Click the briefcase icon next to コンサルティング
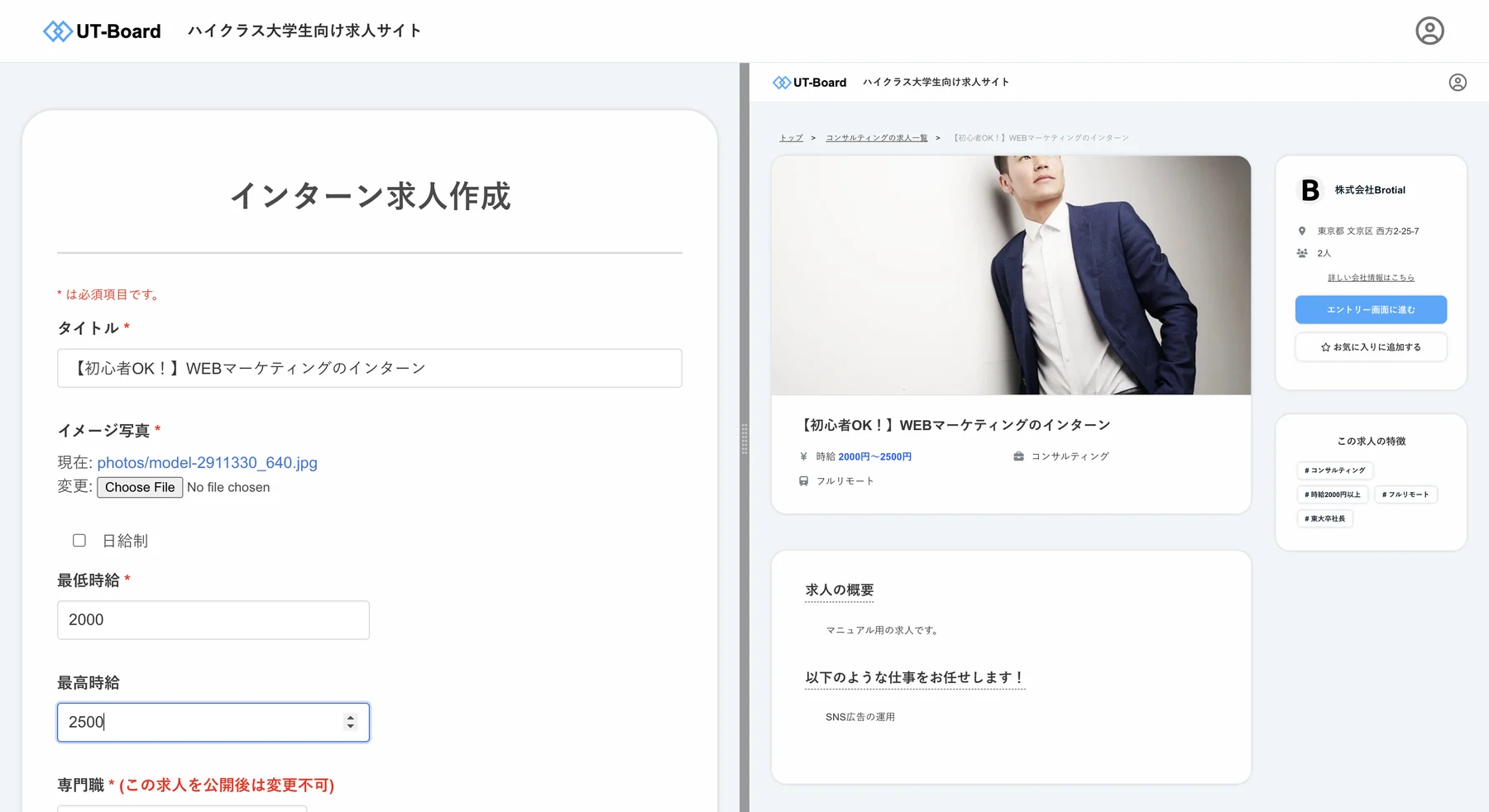Image resolution: width=1489 pixels, height=812 pixels. tap(1018, 456)
